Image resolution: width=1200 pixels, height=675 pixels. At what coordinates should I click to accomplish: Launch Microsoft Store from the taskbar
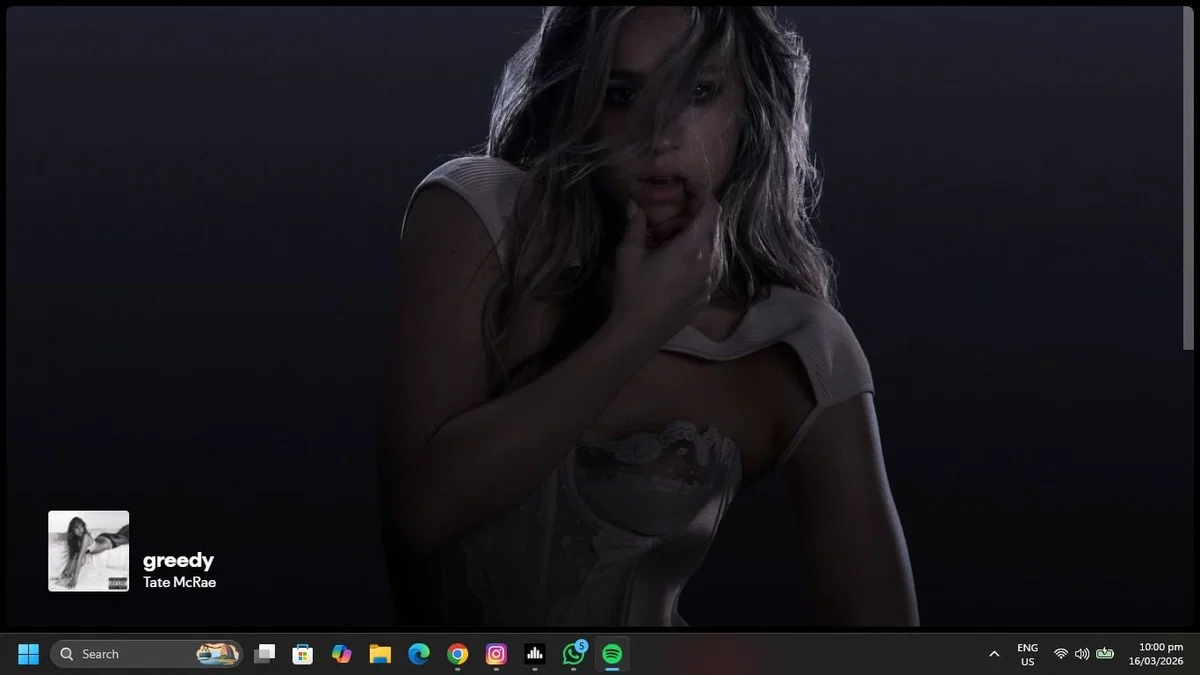302,654
